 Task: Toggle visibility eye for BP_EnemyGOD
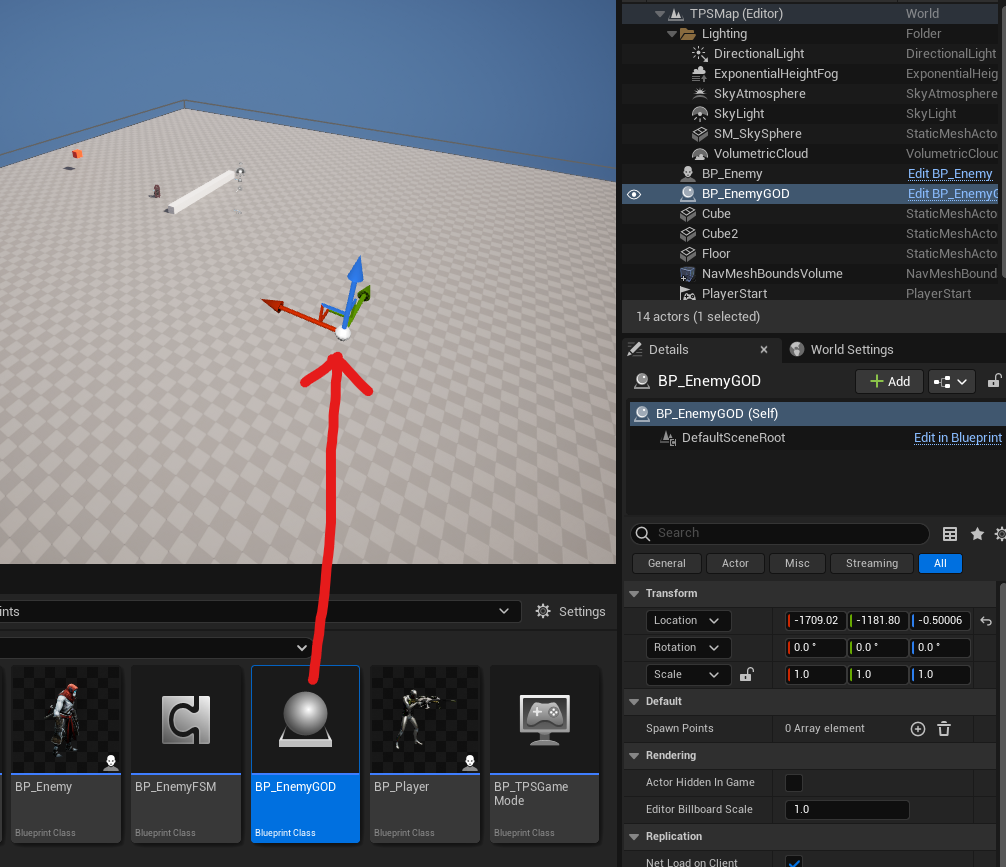point(634,194)
